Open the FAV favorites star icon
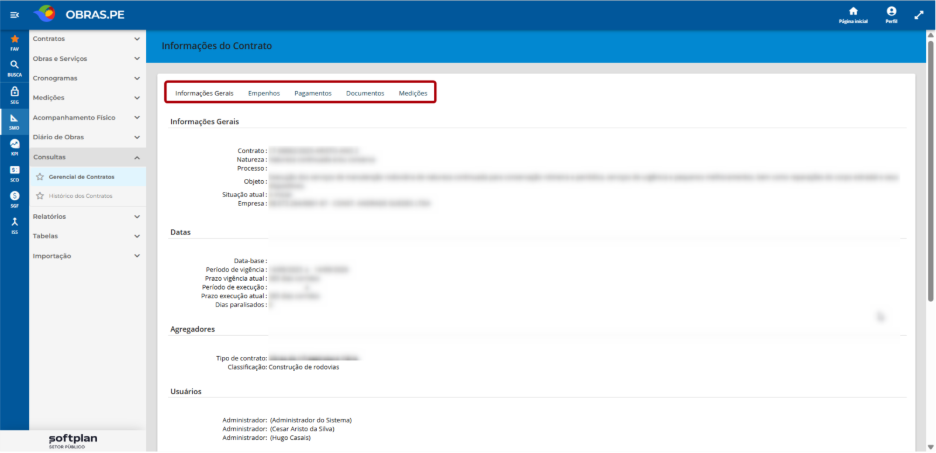This screenshot has width=936, height=453. pos(14,41)
